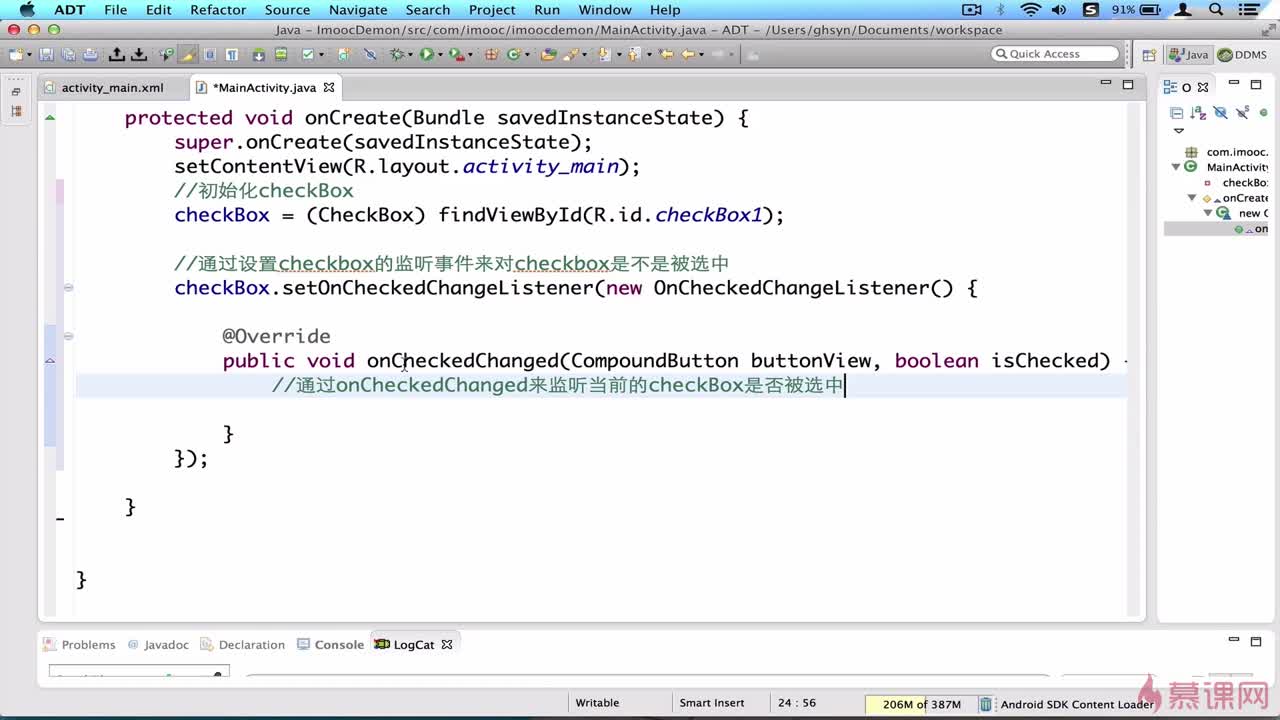Open the Refactor menu
The width and height of the screenshot is (1280, 720).
(218, 10)
